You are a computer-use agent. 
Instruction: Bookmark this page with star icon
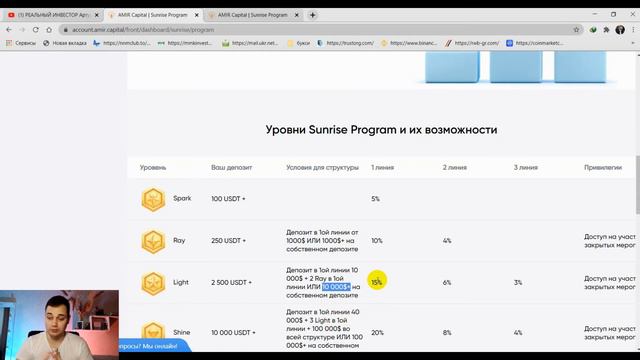point(576,30)
